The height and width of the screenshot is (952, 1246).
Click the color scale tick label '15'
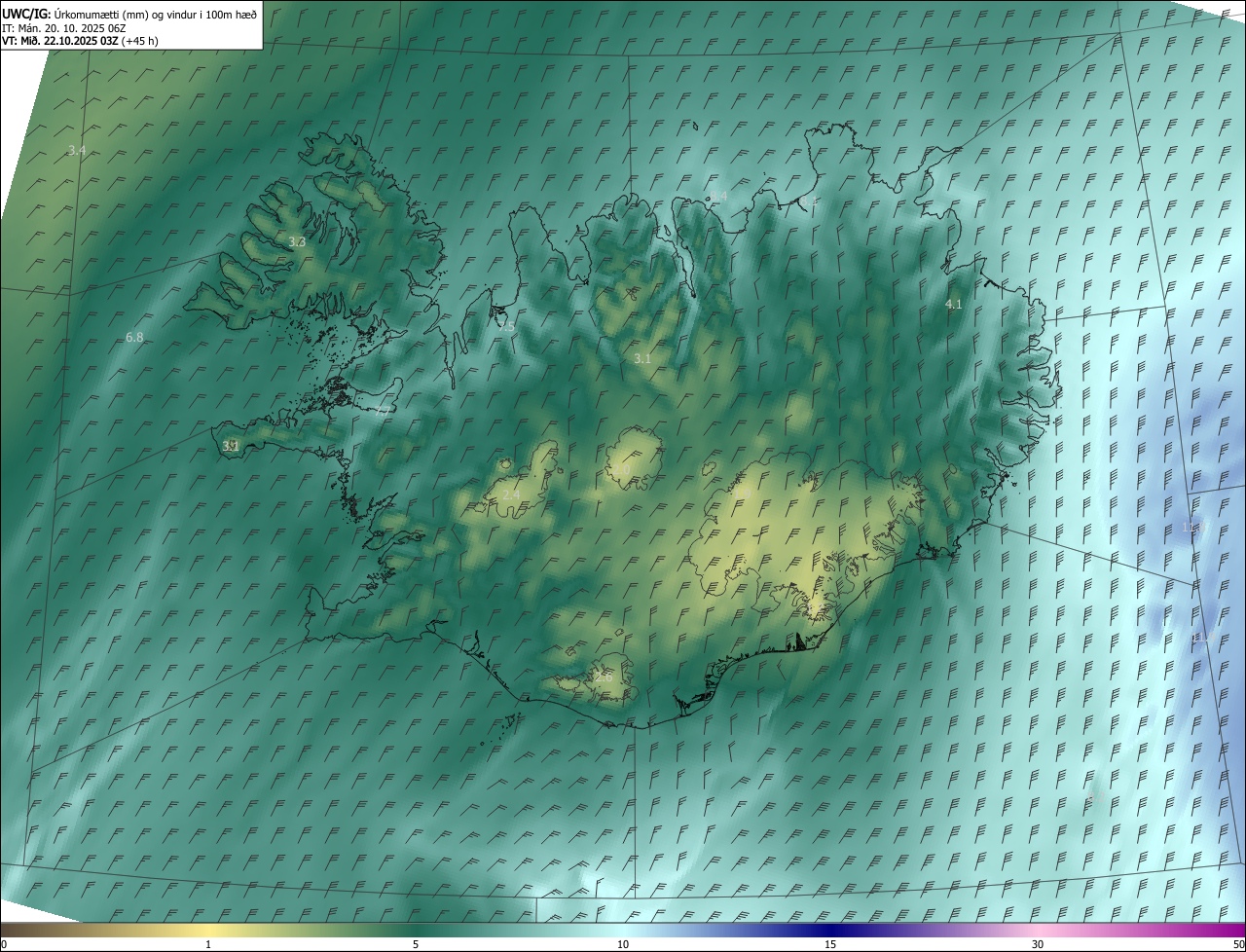[830, 944]
